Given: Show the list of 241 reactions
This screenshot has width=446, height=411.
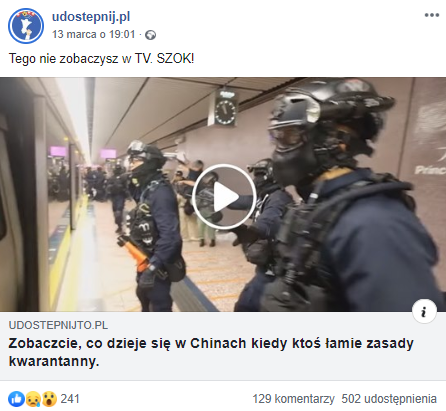Looking at the screenshot, I should tap(70, 399).
